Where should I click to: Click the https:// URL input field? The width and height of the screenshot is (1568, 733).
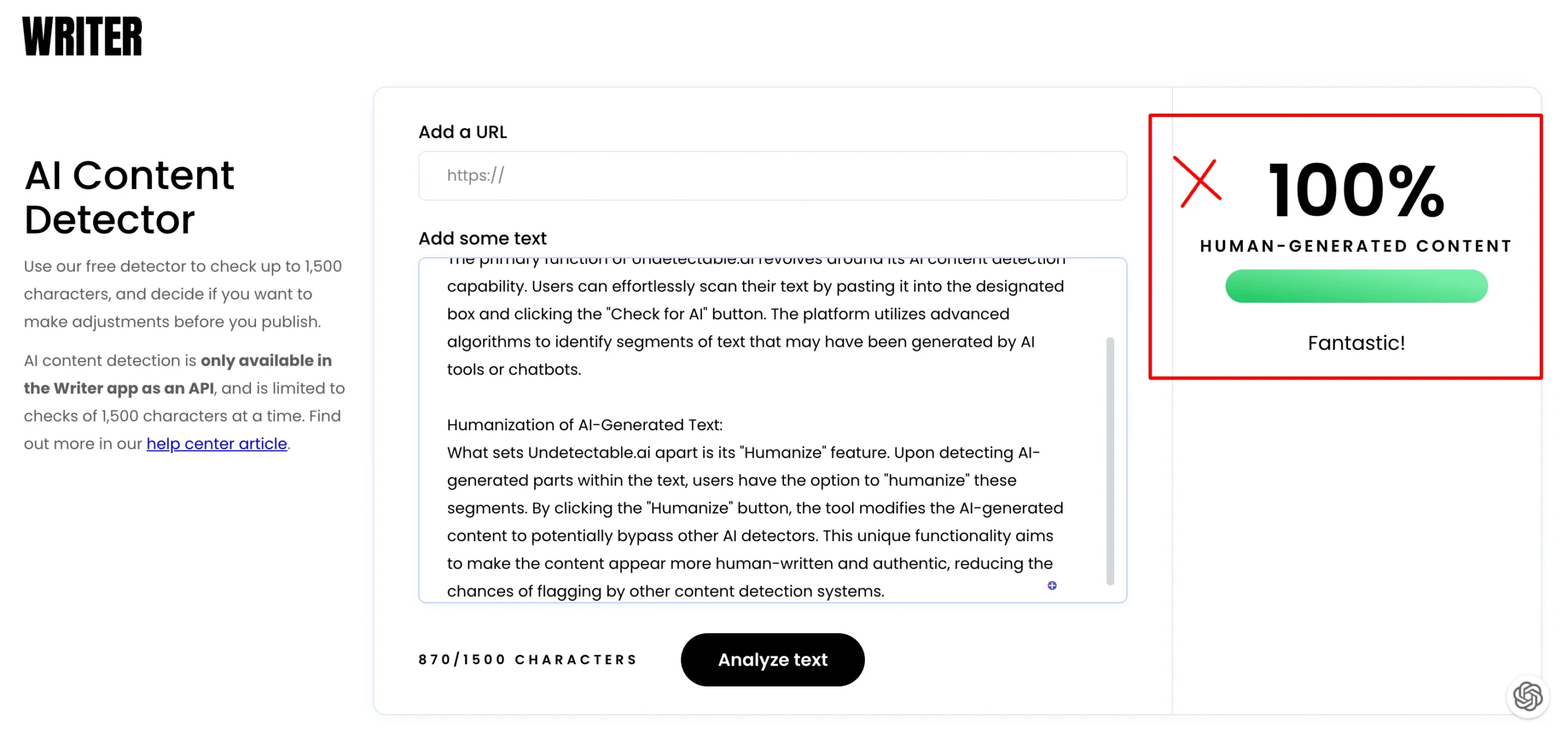pos(772,175)
